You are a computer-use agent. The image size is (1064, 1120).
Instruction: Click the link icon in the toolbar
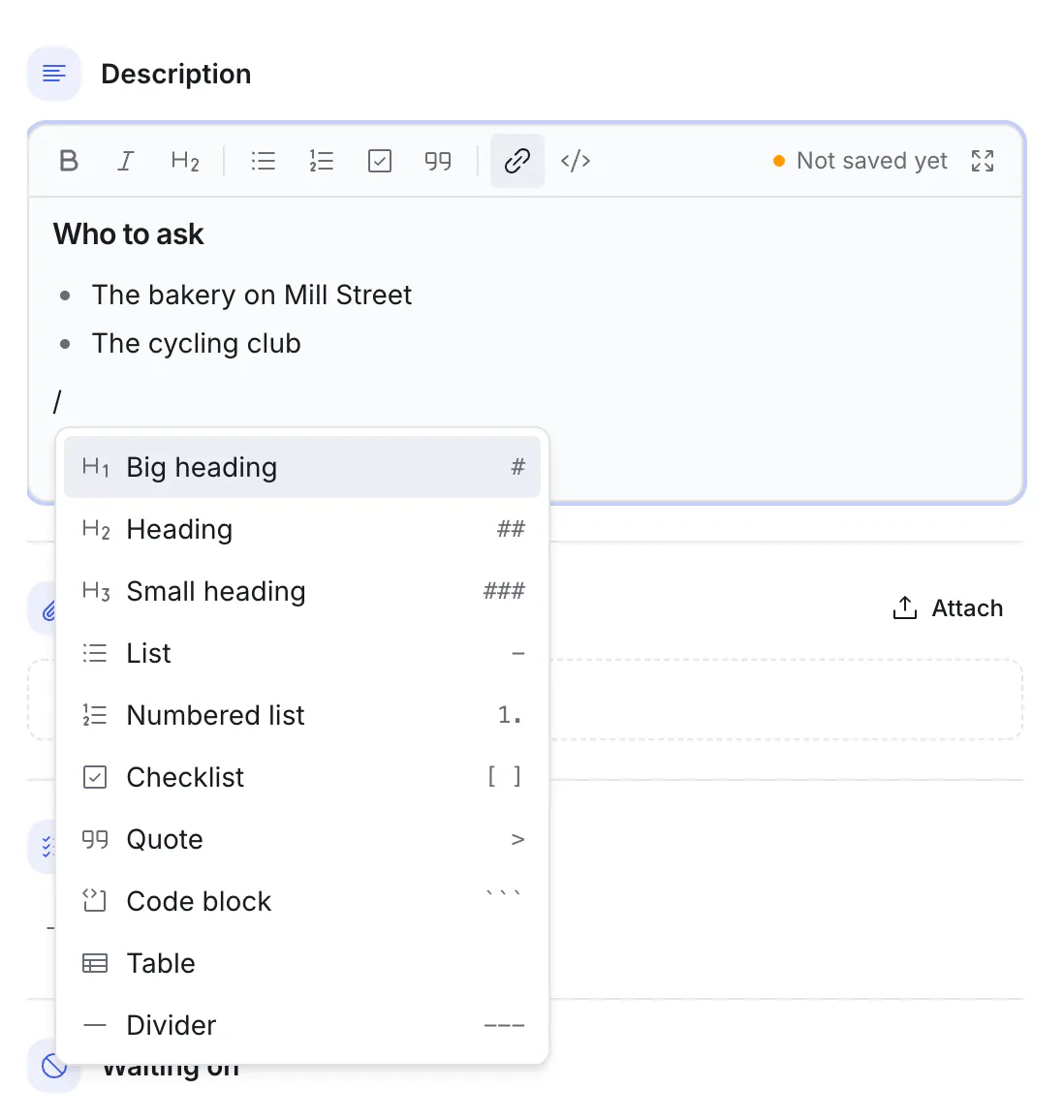(517, 161)
